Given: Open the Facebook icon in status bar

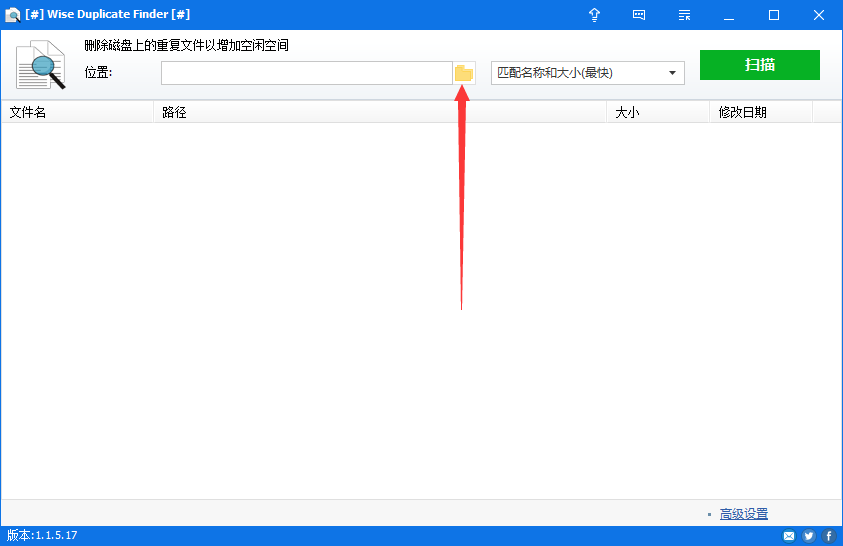Looking at the screenshot, I should pyautogui.click(x=828, y=536).
